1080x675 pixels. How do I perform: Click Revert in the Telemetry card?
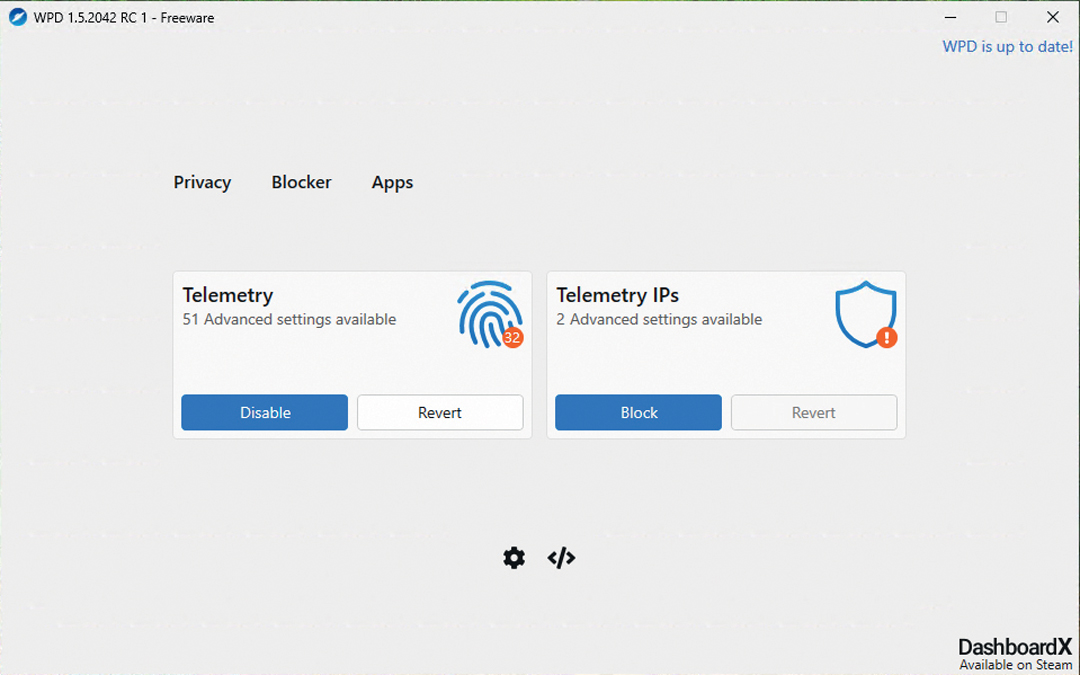point(440,412)
